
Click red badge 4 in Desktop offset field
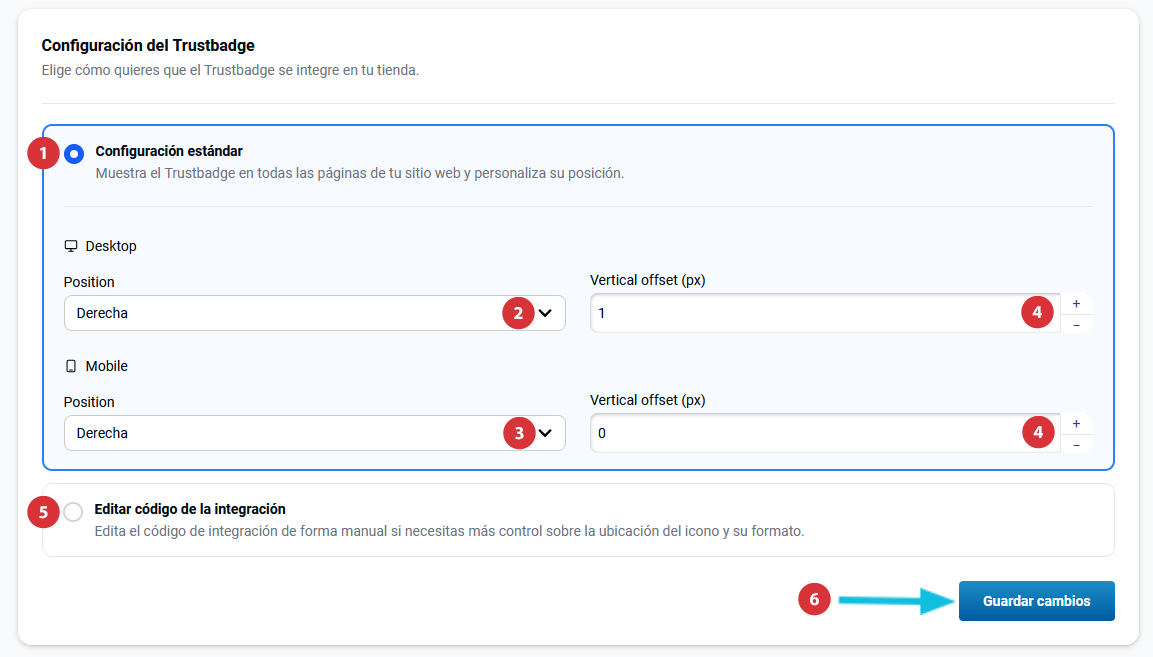(1038, 313)
